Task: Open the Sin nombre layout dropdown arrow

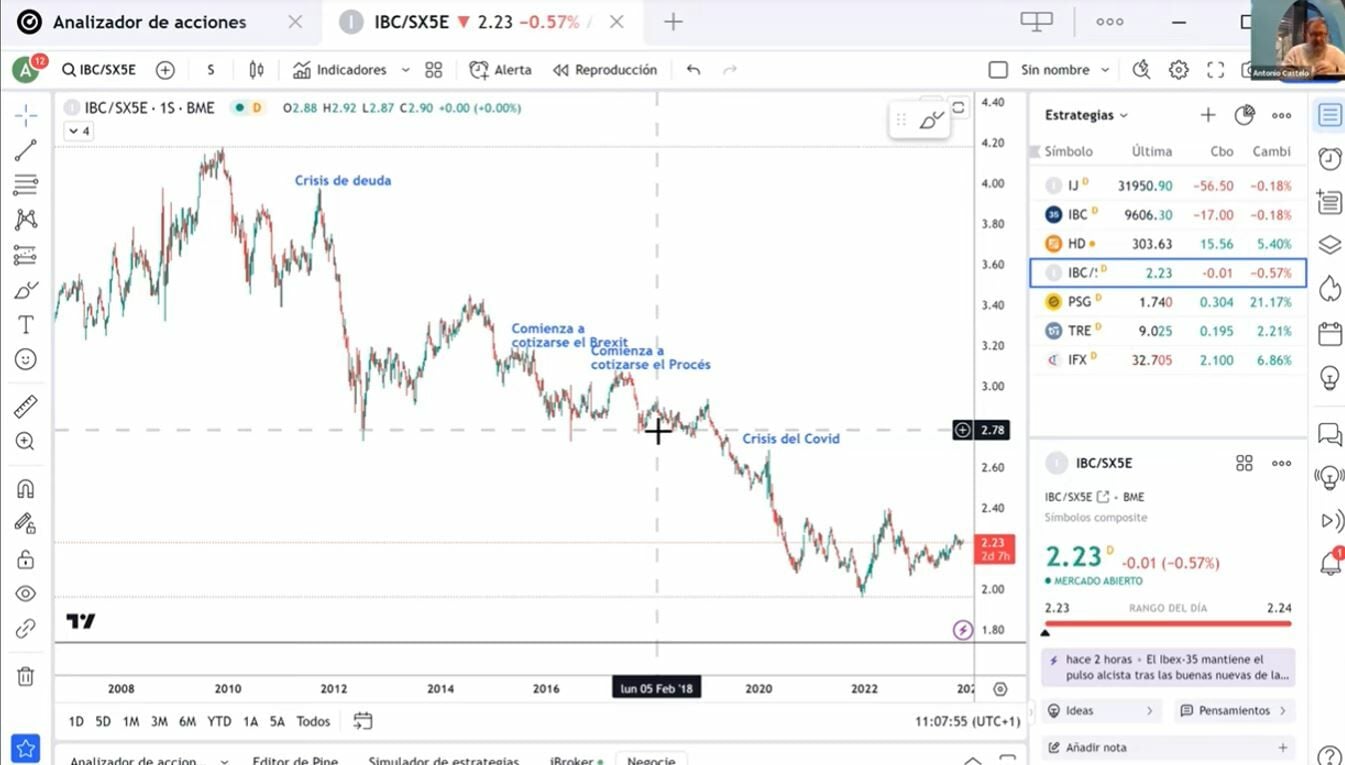Action: 1105,70
